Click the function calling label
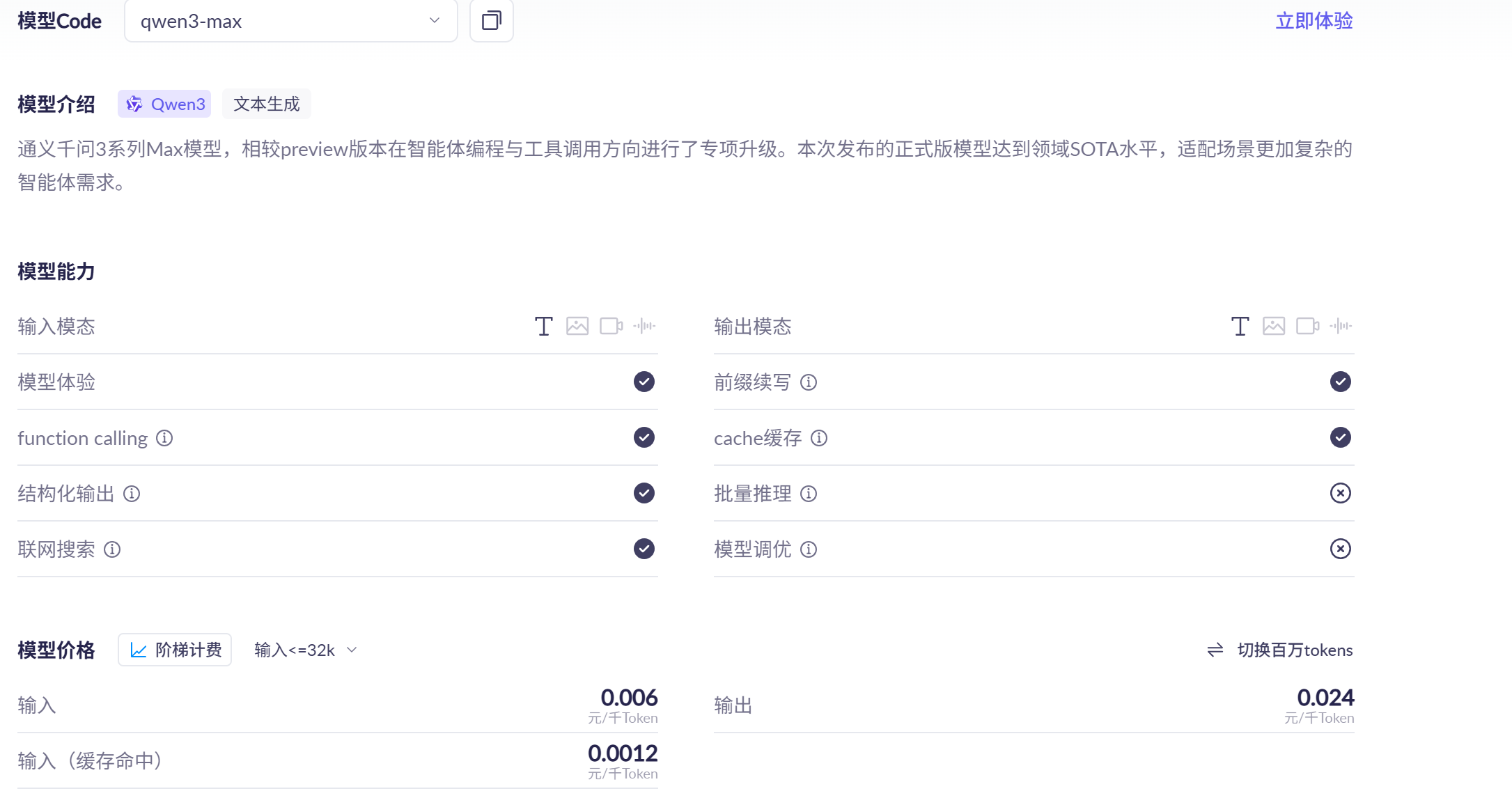 click(82, 438)
